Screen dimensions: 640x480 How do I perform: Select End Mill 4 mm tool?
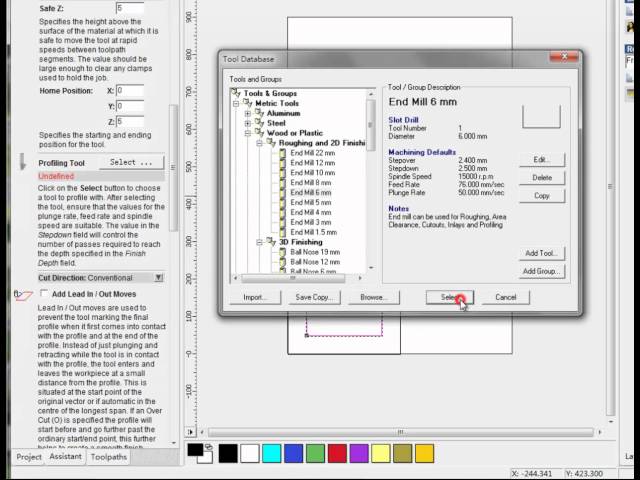click(311, 212)
